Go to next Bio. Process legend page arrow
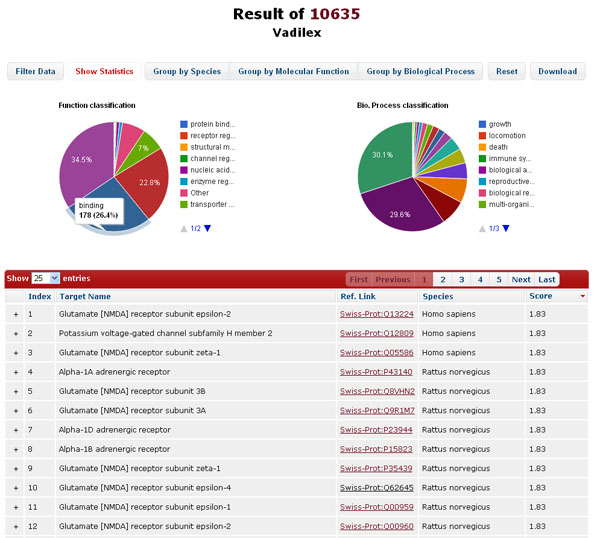 pos(506,228)
